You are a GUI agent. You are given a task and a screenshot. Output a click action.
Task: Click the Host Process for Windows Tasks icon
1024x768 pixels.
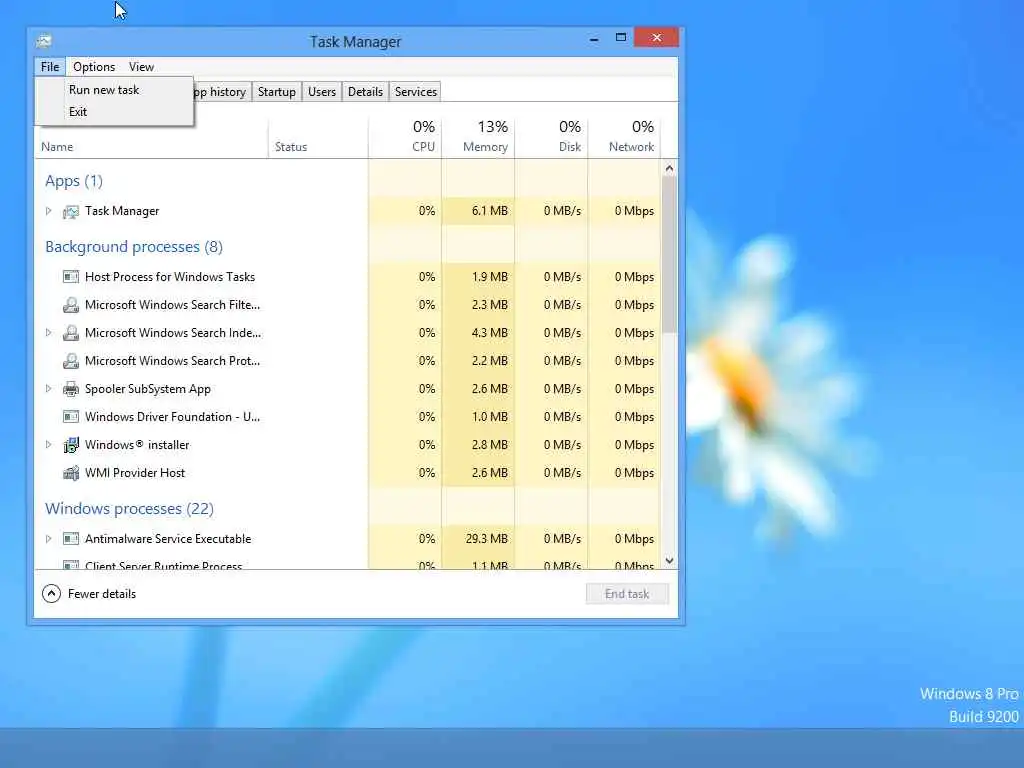pyautogui.click(x=71, y=277)
